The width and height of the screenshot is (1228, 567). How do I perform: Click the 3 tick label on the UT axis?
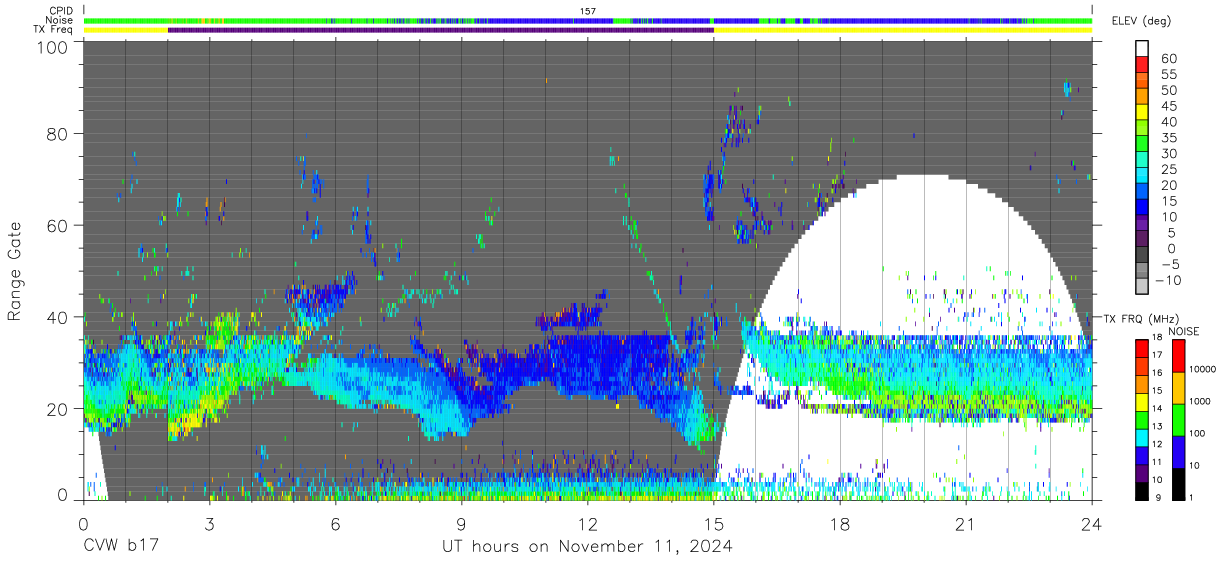click(209, 524)
